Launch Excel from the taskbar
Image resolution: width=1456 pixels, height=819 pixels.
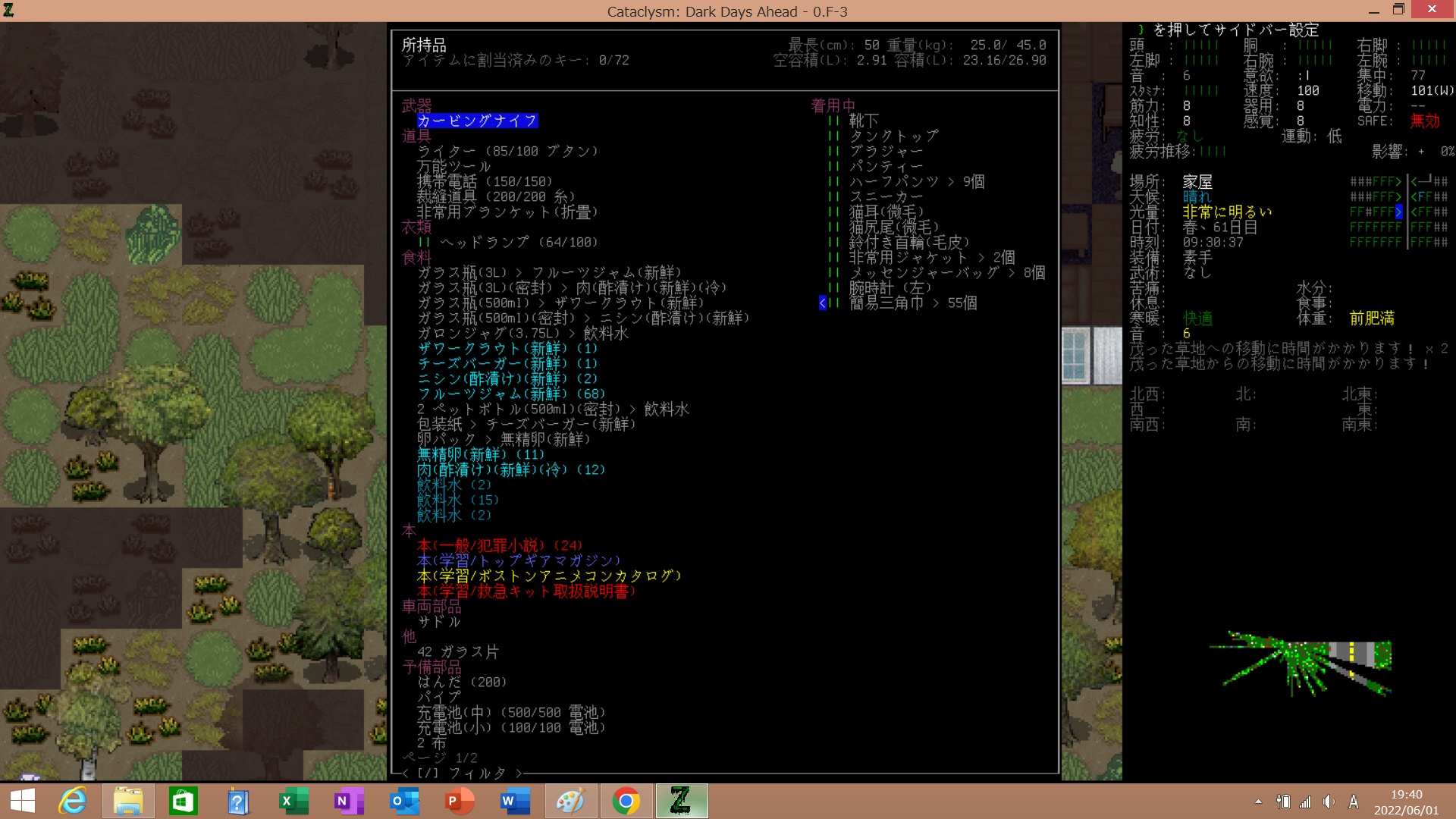tap(293, 801)
